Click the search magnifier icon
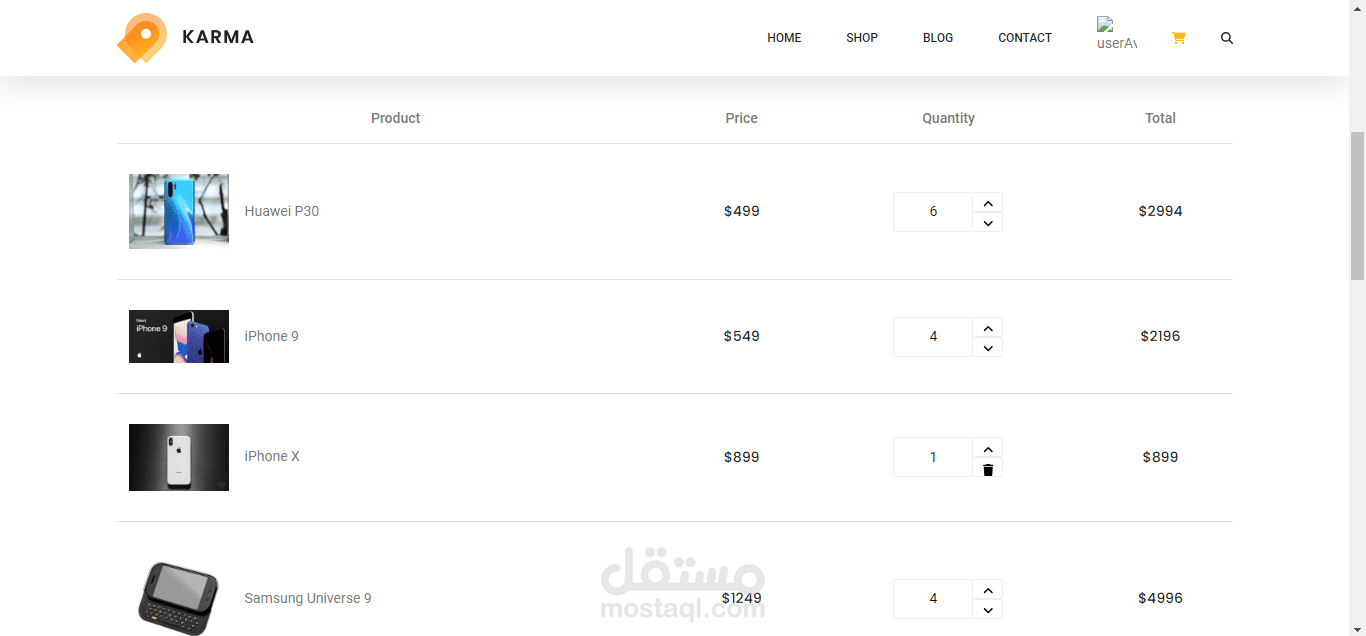 tap(1227, 38)
